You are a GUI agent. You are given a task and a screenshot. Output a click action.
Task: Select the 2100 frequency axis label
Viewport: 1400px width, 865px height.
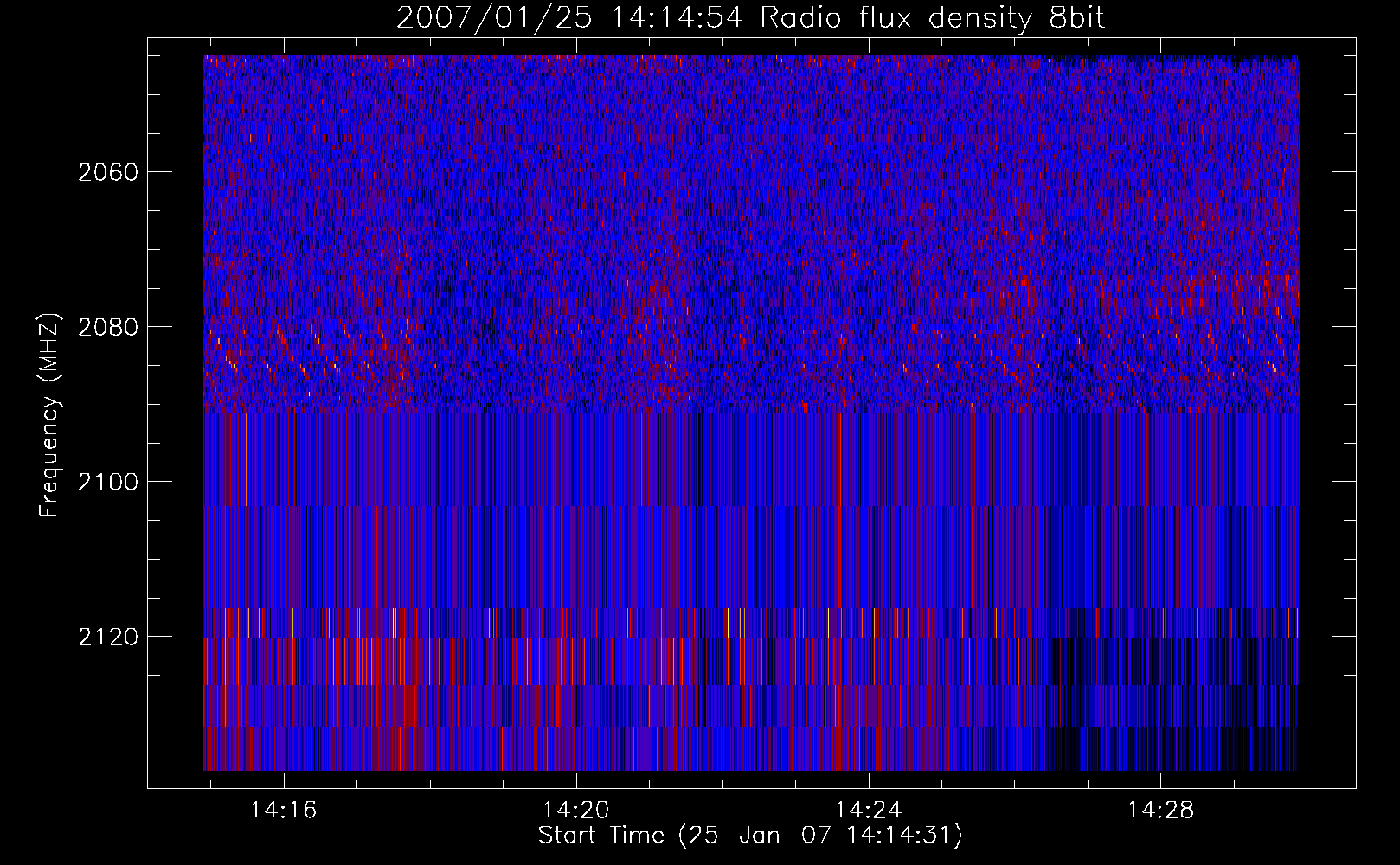point(108,482)
